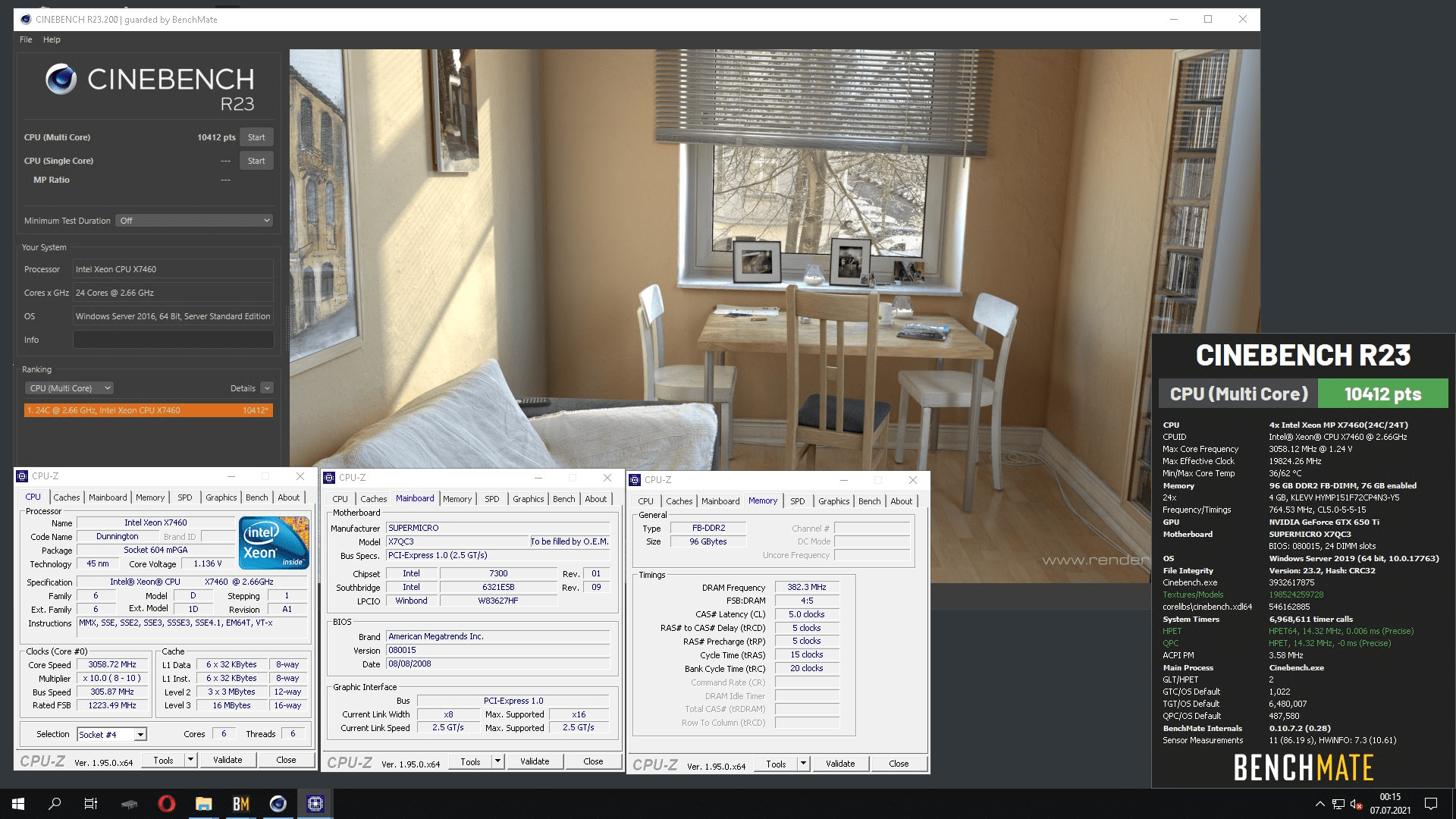Click Validate in Mainboard window
The height and width of the screenshot is (819, 1456).
(535, 761)
